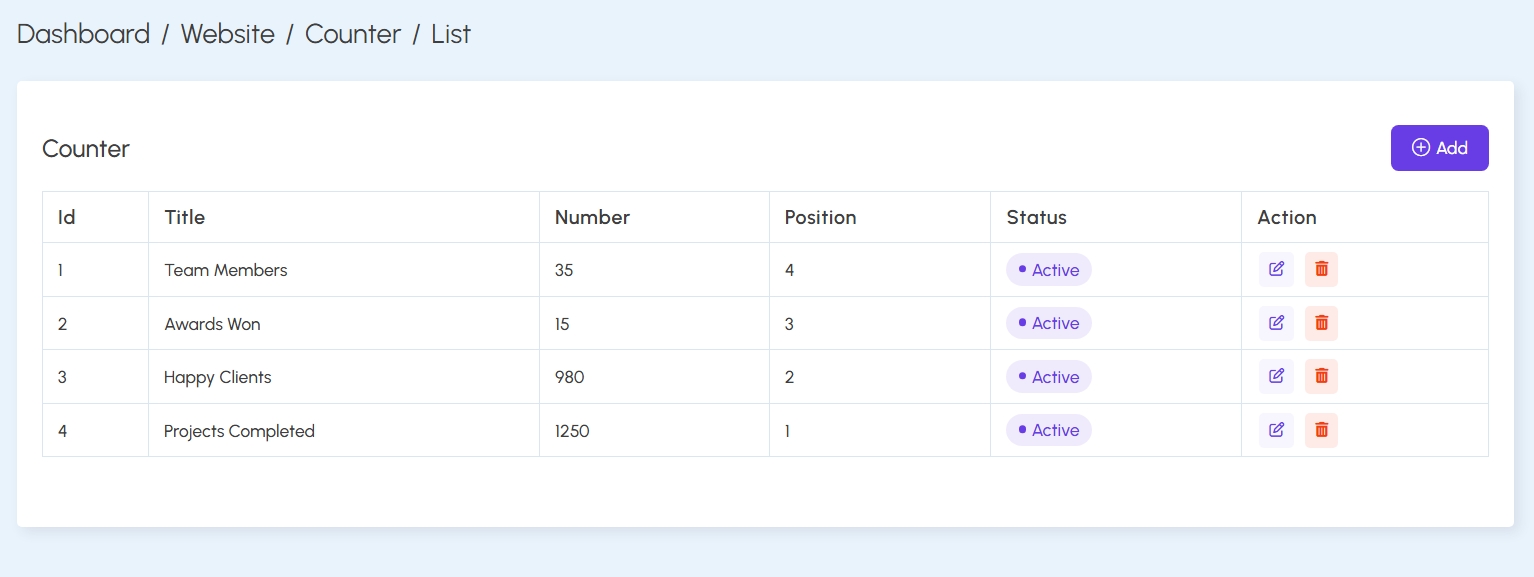
Task: Select List in the breadcrumb
Action: pos(451,34)
